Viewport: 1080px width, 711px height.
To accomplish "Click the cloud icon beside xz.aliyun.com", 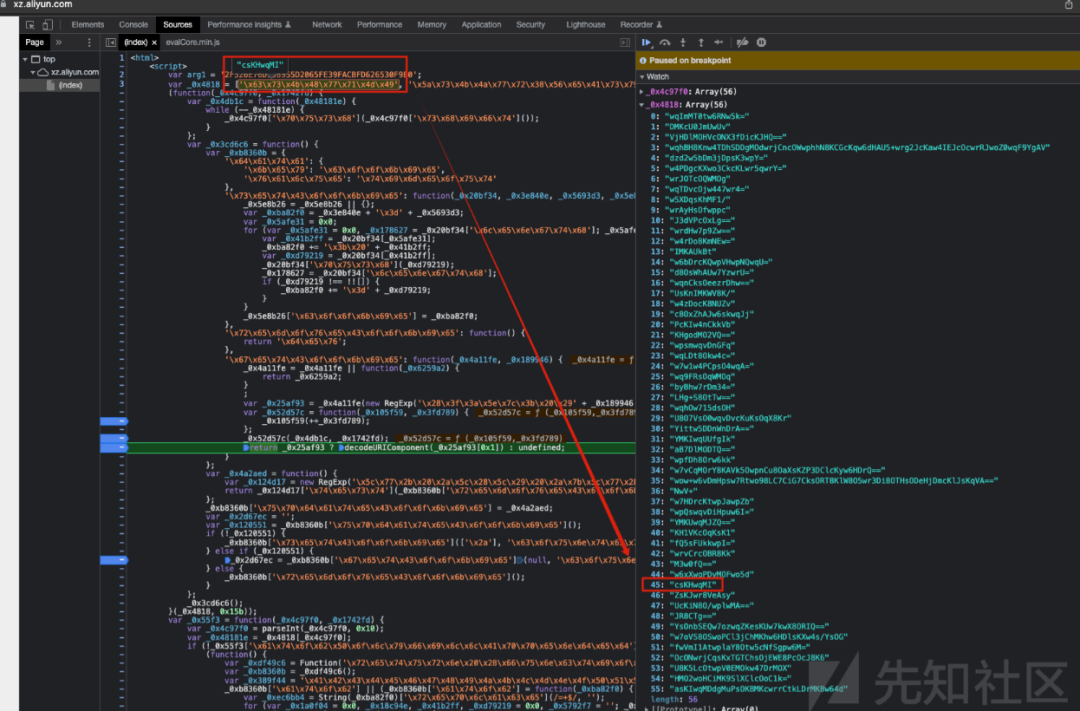I will [x=43, y=72].
